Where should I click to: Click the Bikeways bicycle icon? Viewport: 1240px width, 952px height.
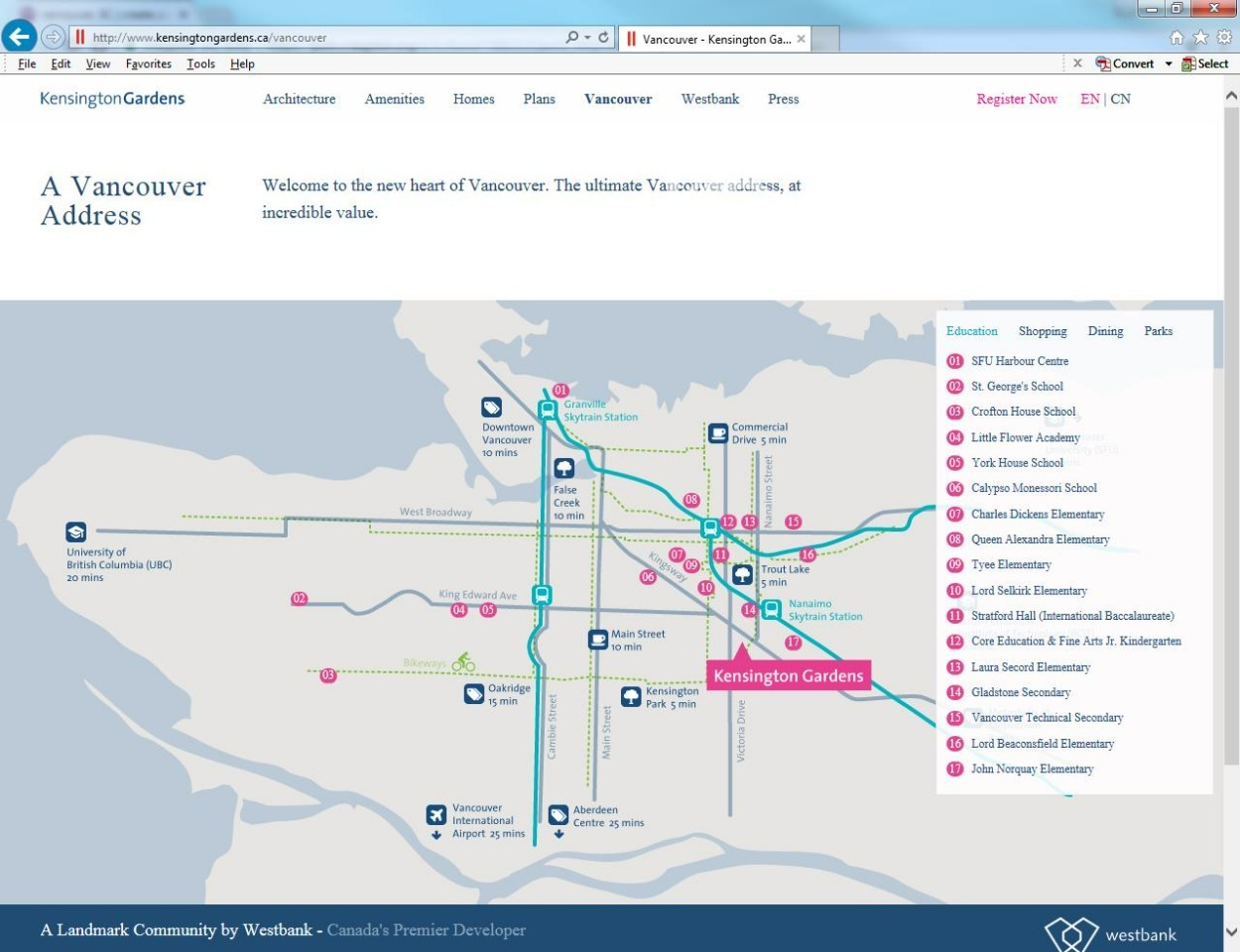coord(463,661)
